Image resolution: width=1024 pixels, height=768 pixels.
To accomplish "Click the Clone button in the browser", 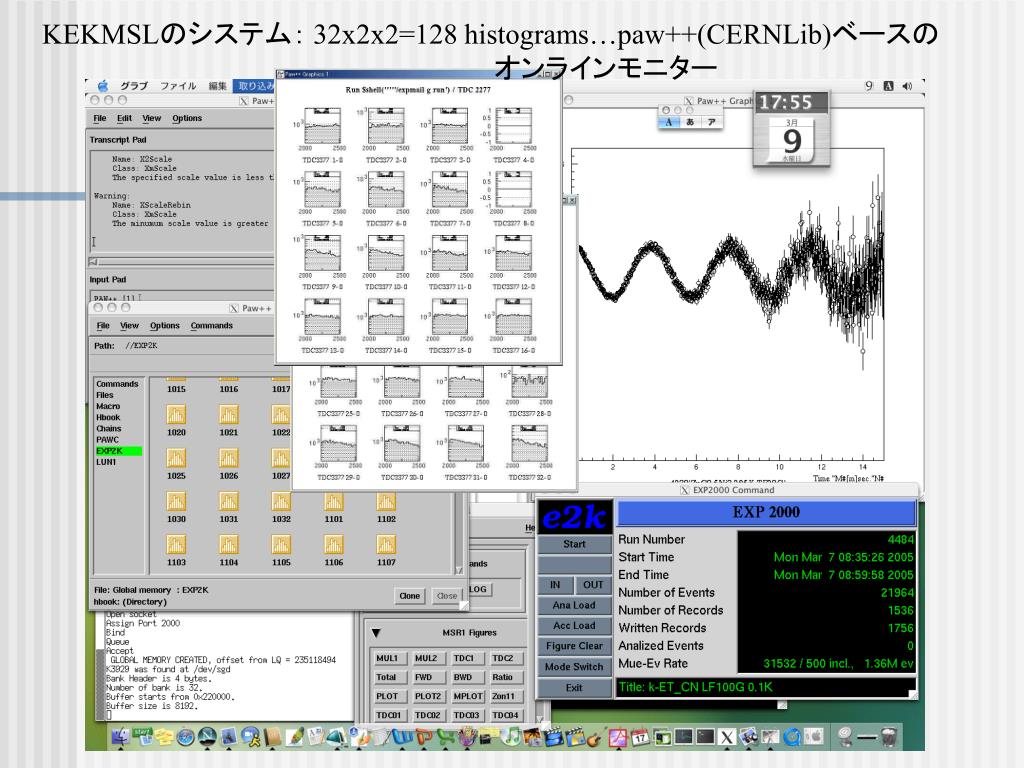I will pos(409,596).
